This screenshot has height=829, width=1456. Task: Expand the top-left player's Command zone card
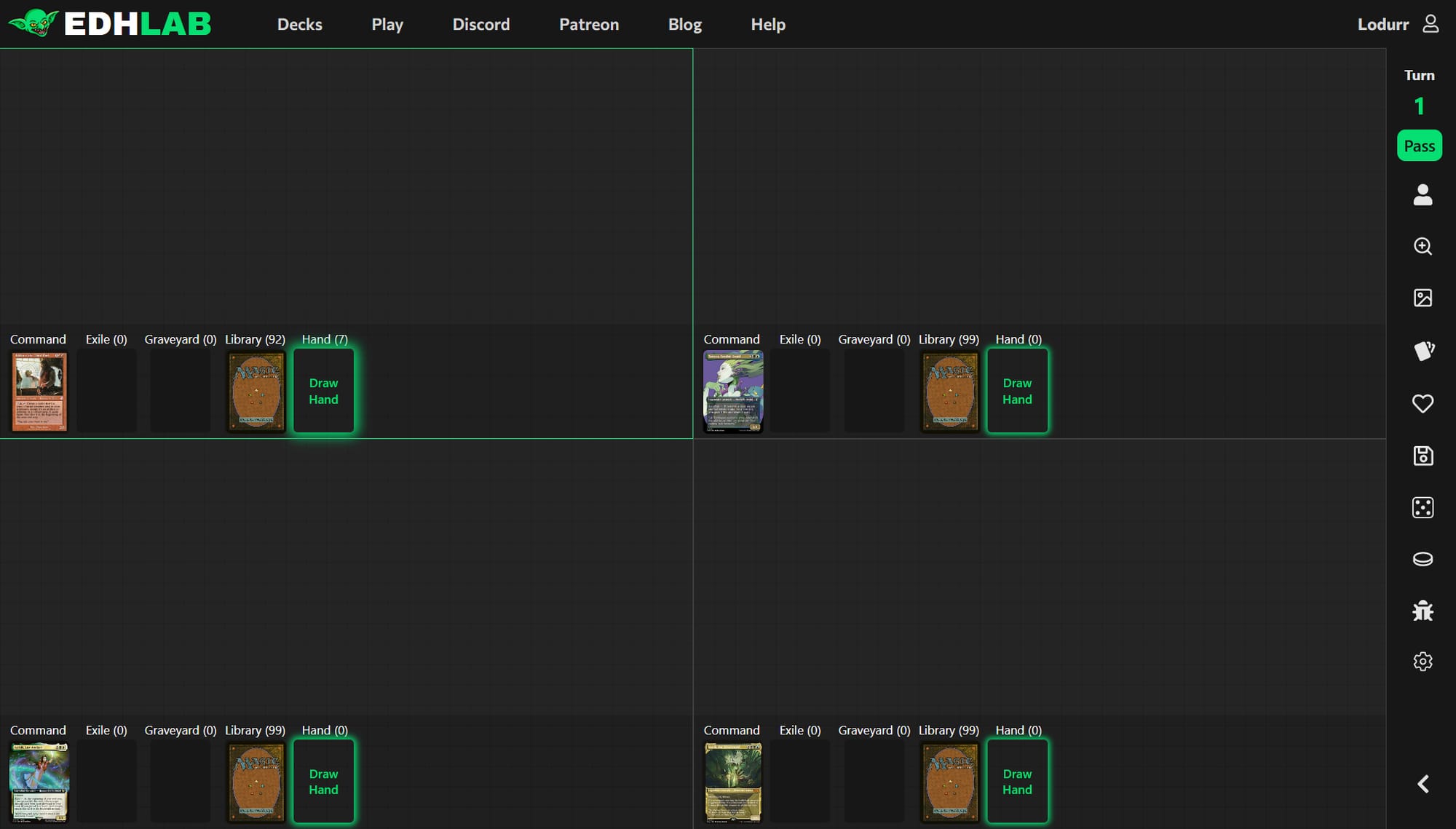point(38,391)
